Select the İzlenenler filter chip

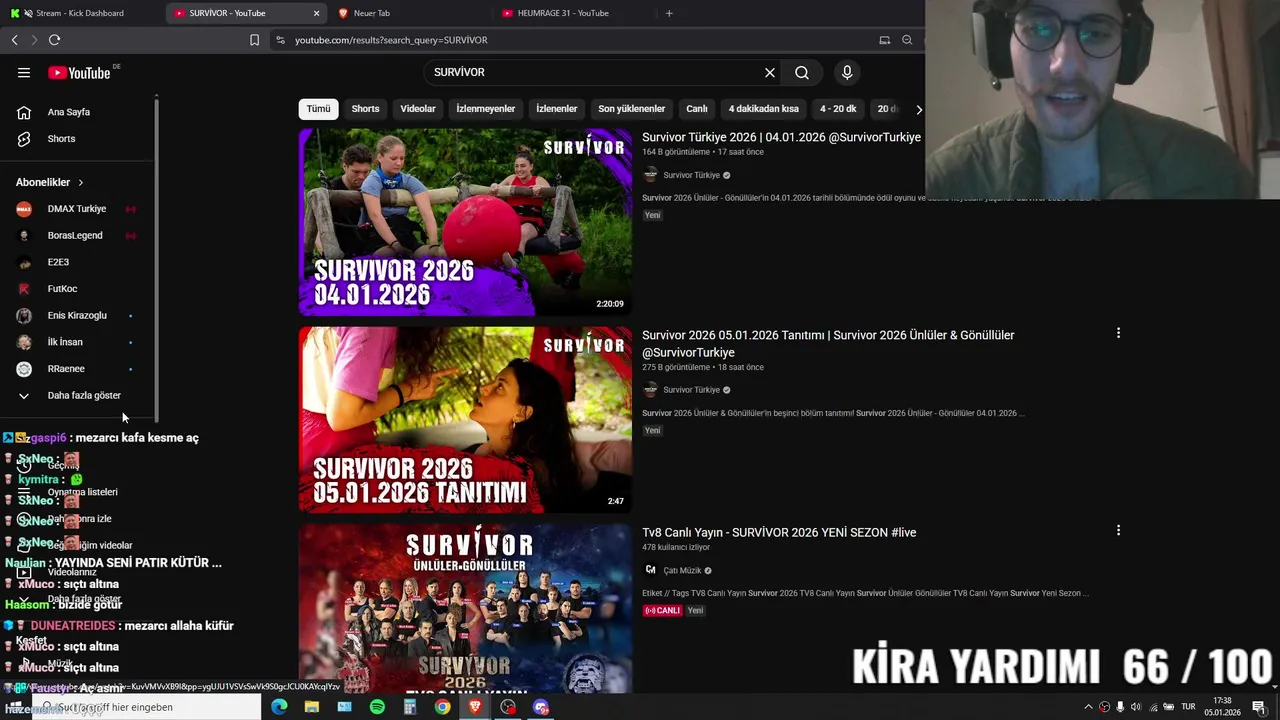[x=557, y=109]
